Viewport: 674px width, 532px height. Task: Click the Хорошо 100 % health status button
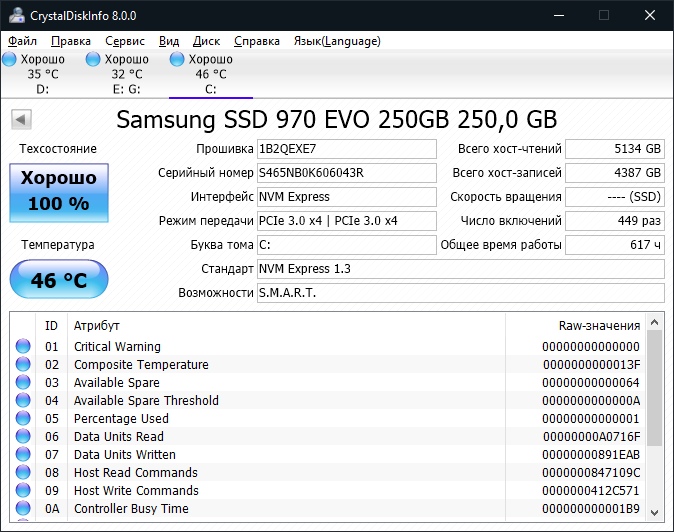tap(59, 193)
